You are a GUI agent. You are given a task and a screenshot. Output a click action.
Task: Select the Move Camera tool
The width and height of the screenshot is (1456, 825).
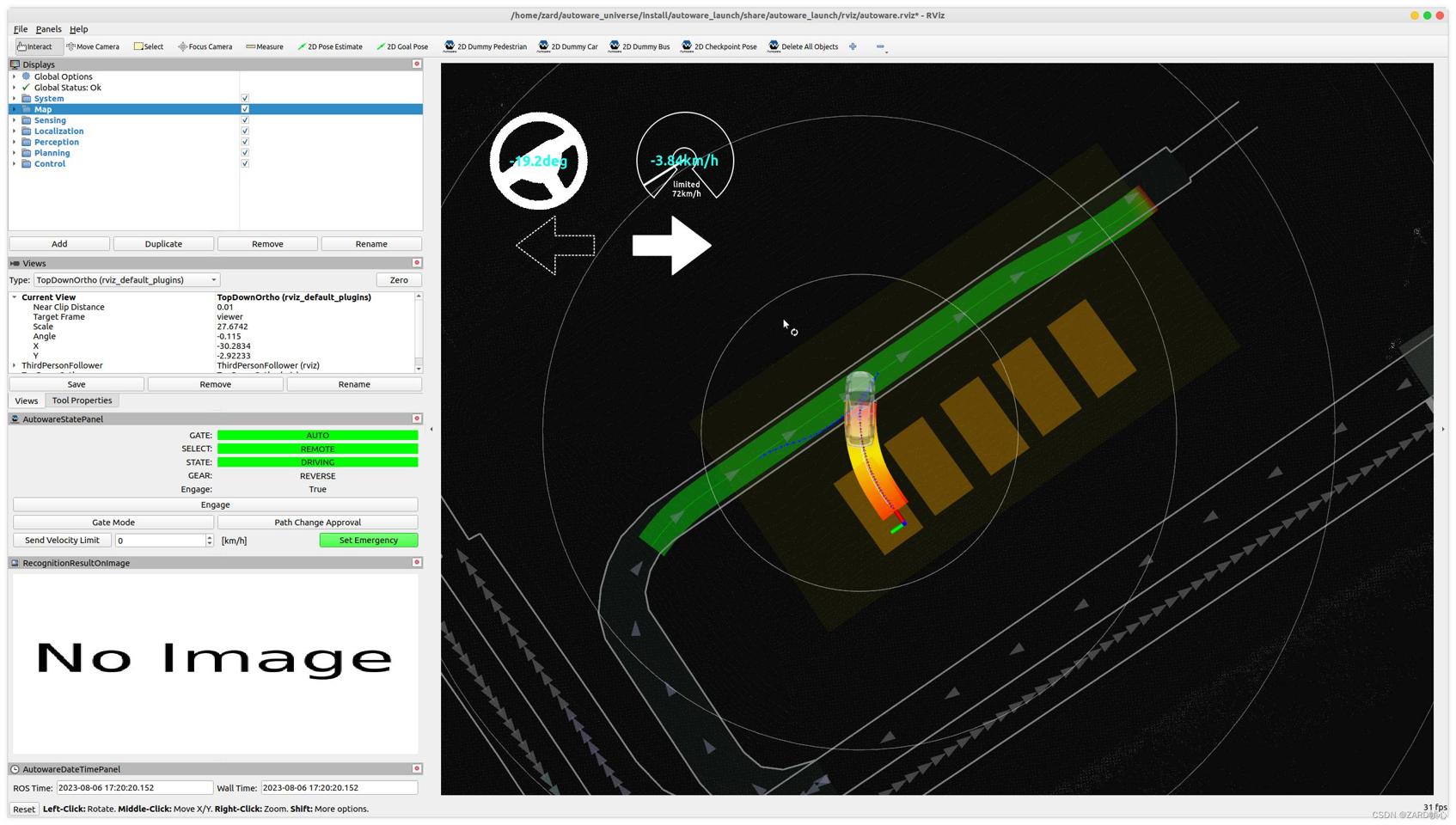[93, 46]
